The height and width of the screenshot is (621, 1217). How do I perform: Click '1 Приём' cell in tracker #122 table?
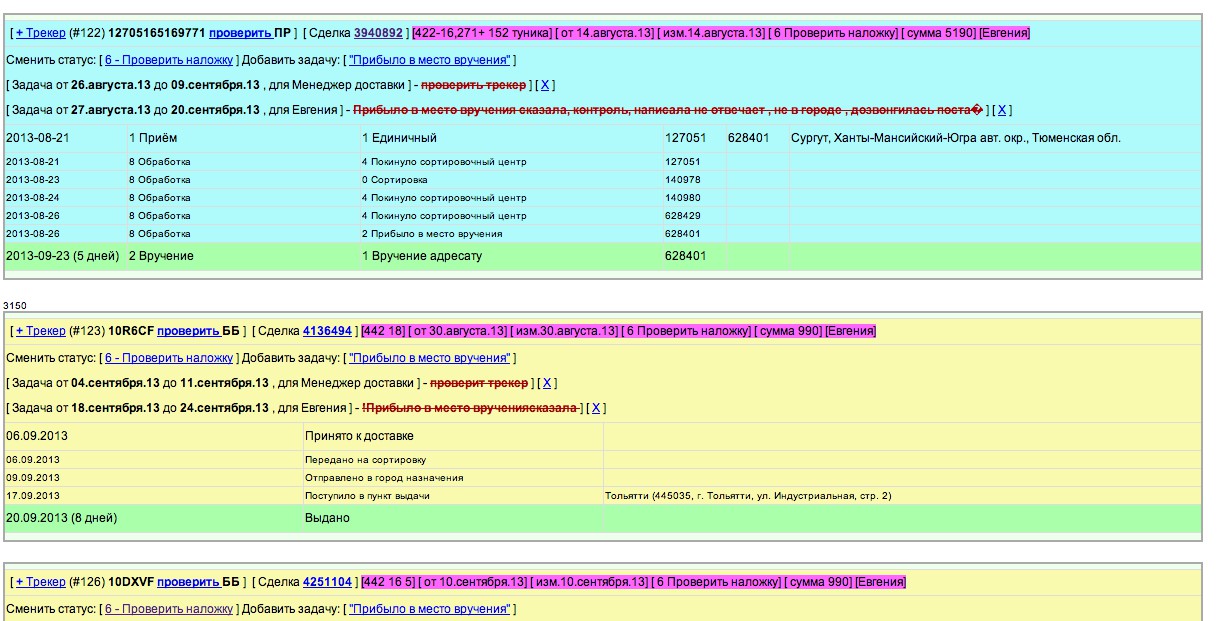[242, 138]
